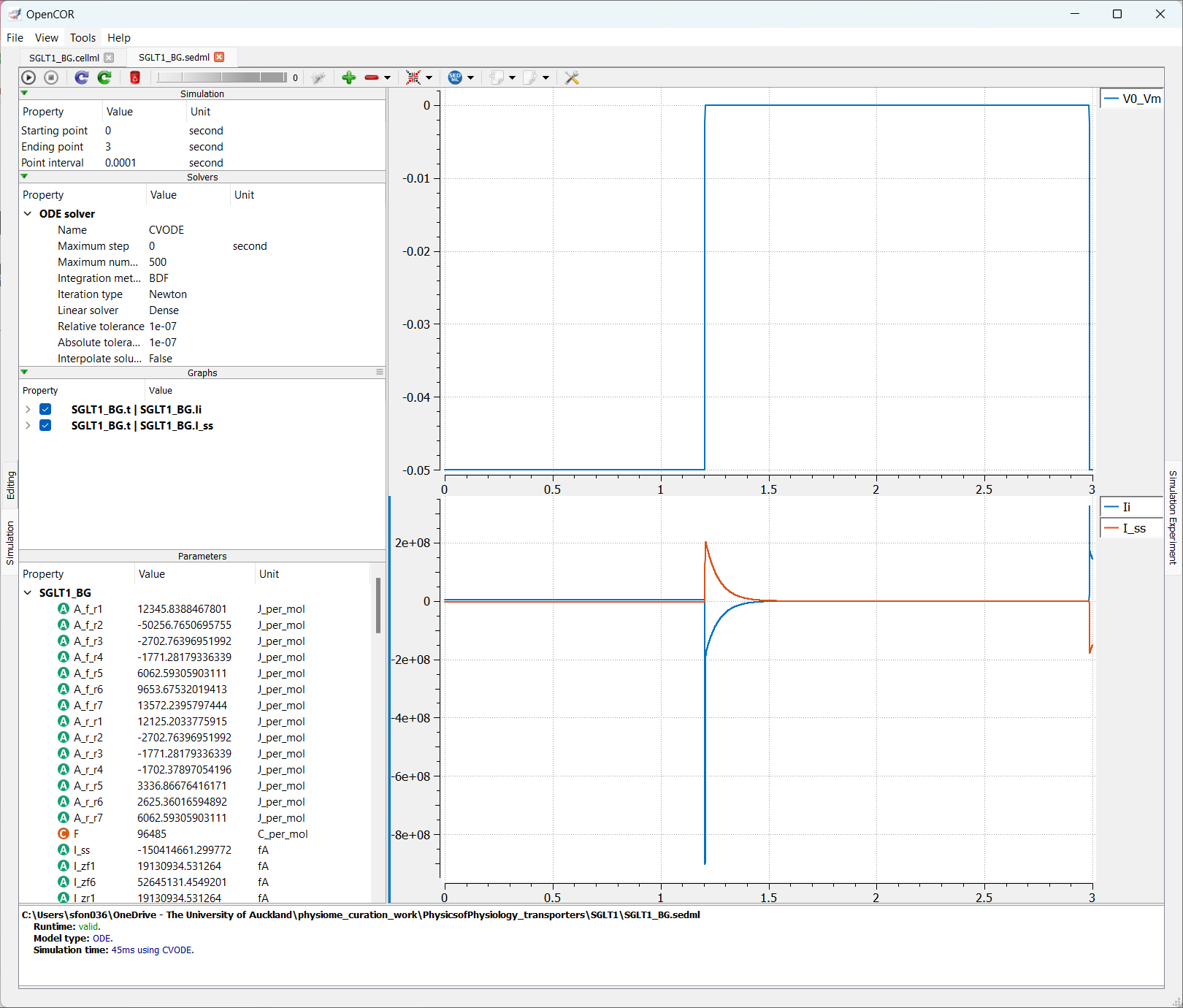Viewport: 1183px width, 1008px height.
Task: Add a graph panel with green plus
Action: pyautogui.click(x=349, y=77)
